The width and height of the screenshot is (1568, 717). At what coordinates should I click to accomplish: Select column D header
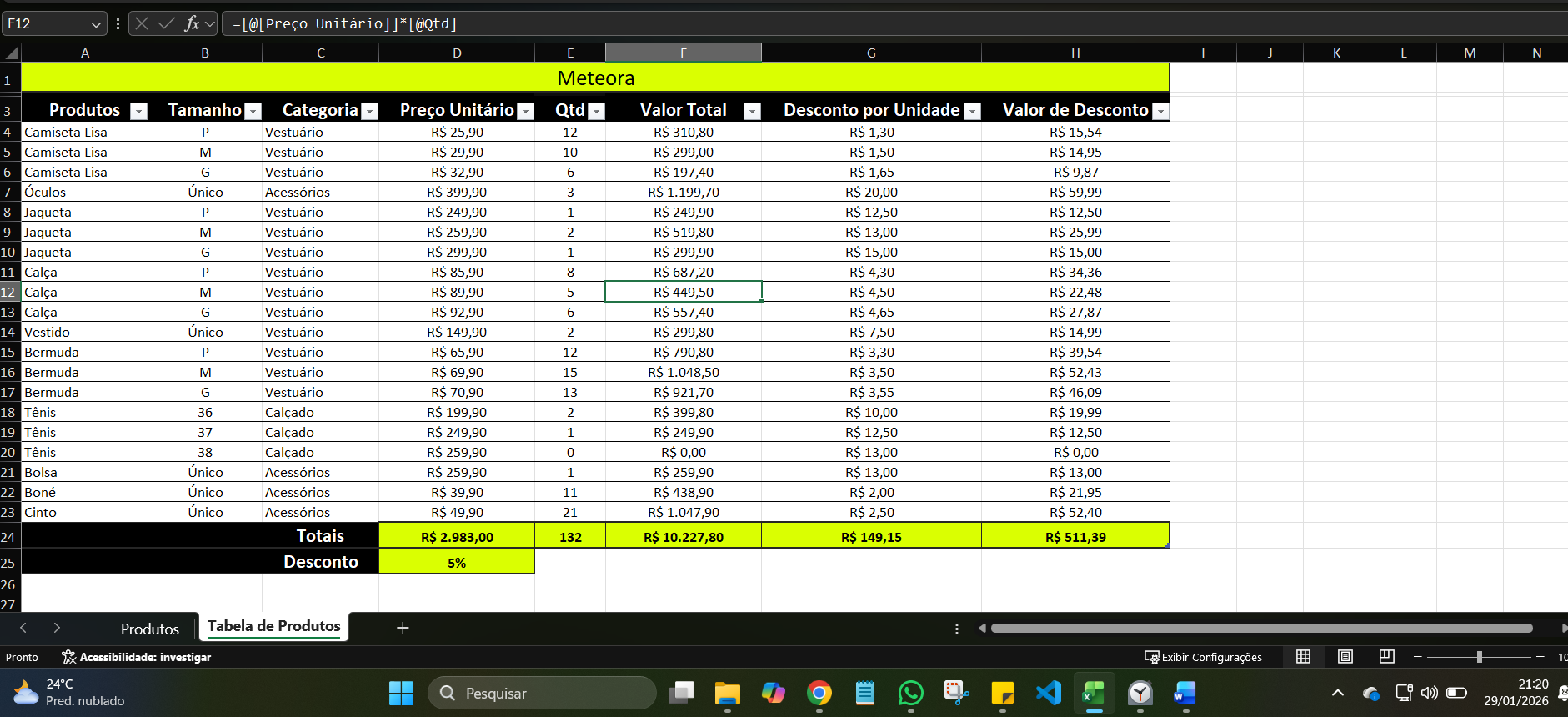[457, 53]
